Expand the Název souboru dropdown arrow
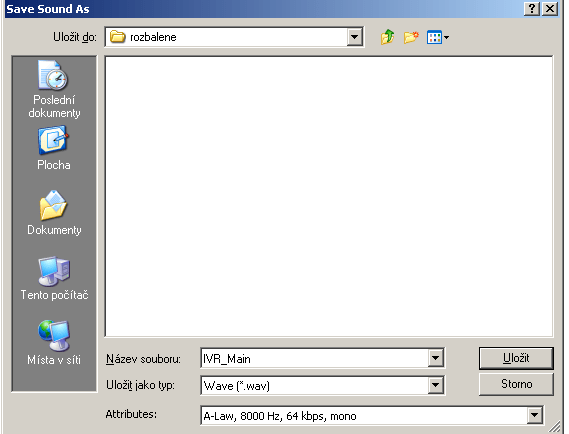Image resolution: width=569 pixels, height=434 pixels. 435,359
